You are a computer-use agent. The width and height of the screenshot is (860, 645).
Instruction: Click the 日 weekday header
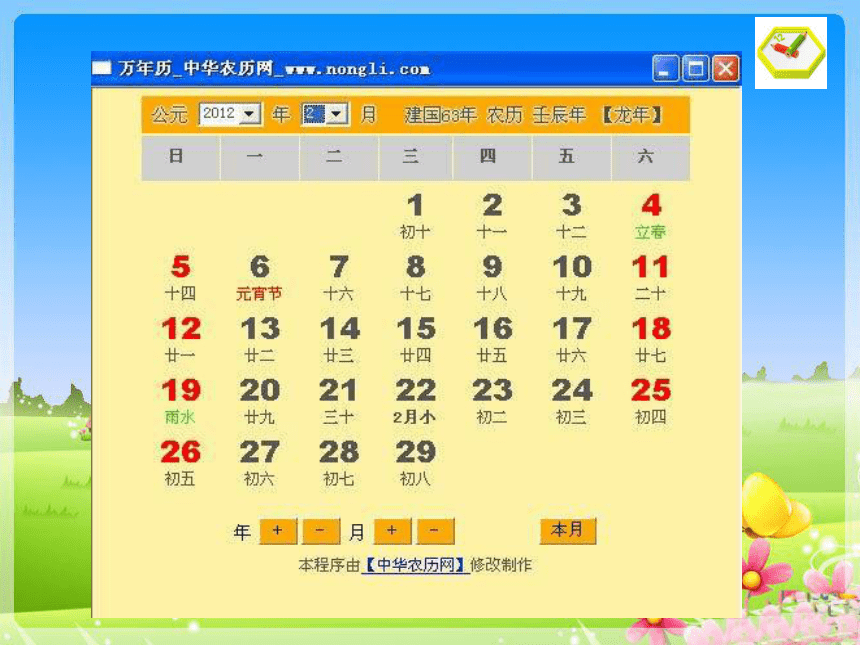coord(180,158)
